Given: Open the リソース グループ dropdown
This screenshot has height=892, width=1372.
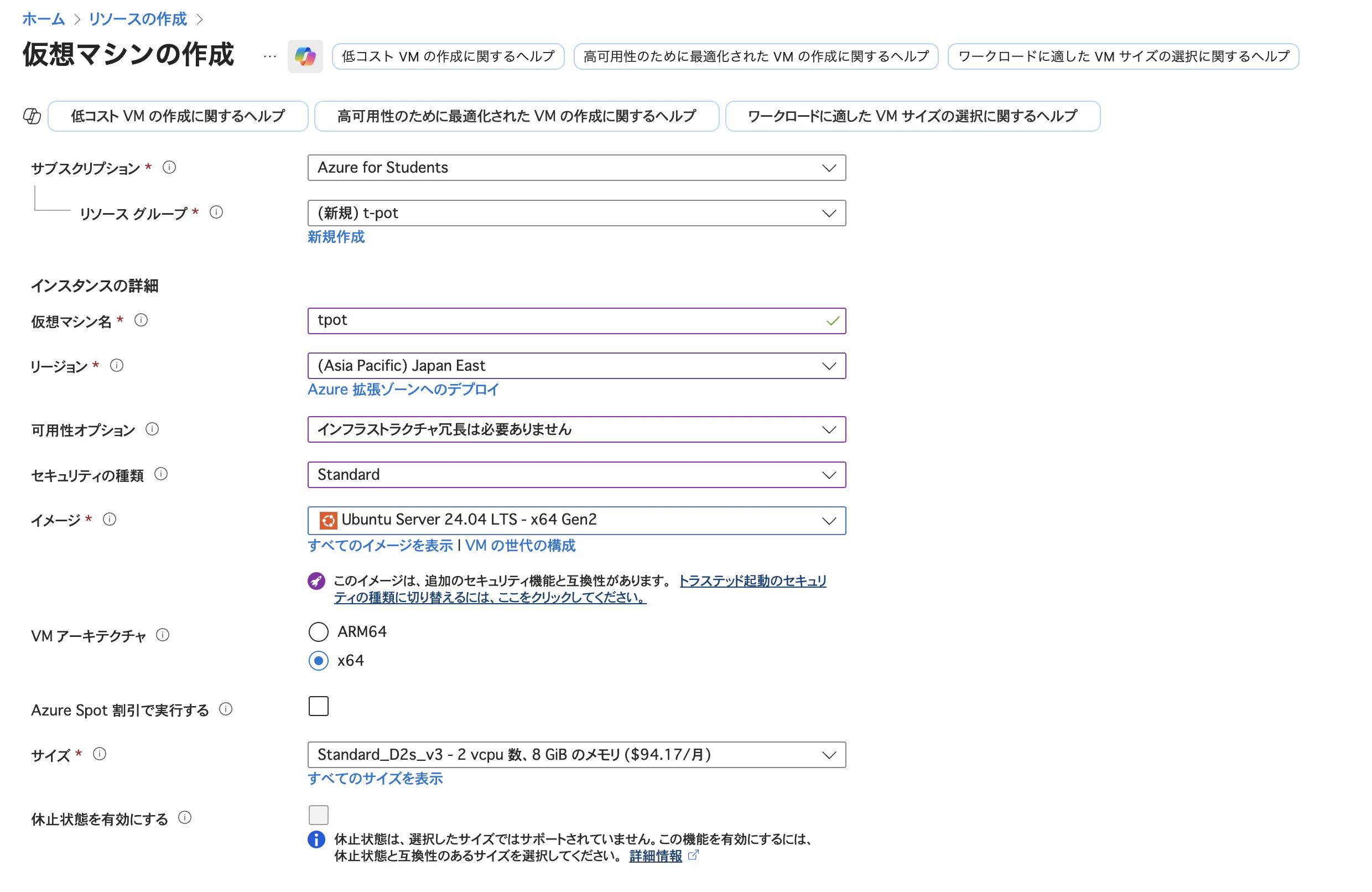Looking at the screenshot, I should tap(577, 214).
